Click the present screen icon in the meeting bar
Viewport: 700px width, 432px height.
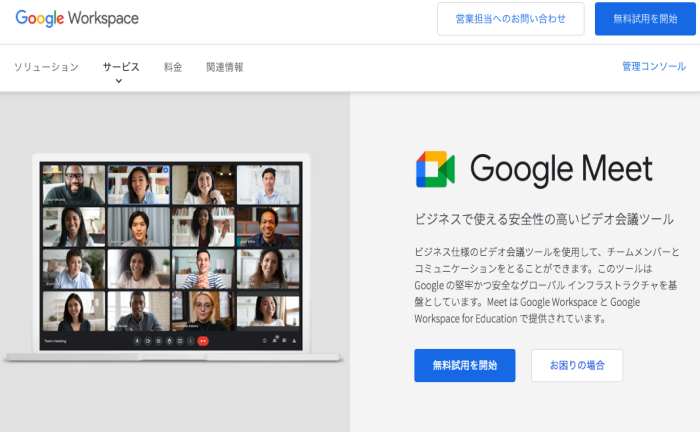point(180,341)
